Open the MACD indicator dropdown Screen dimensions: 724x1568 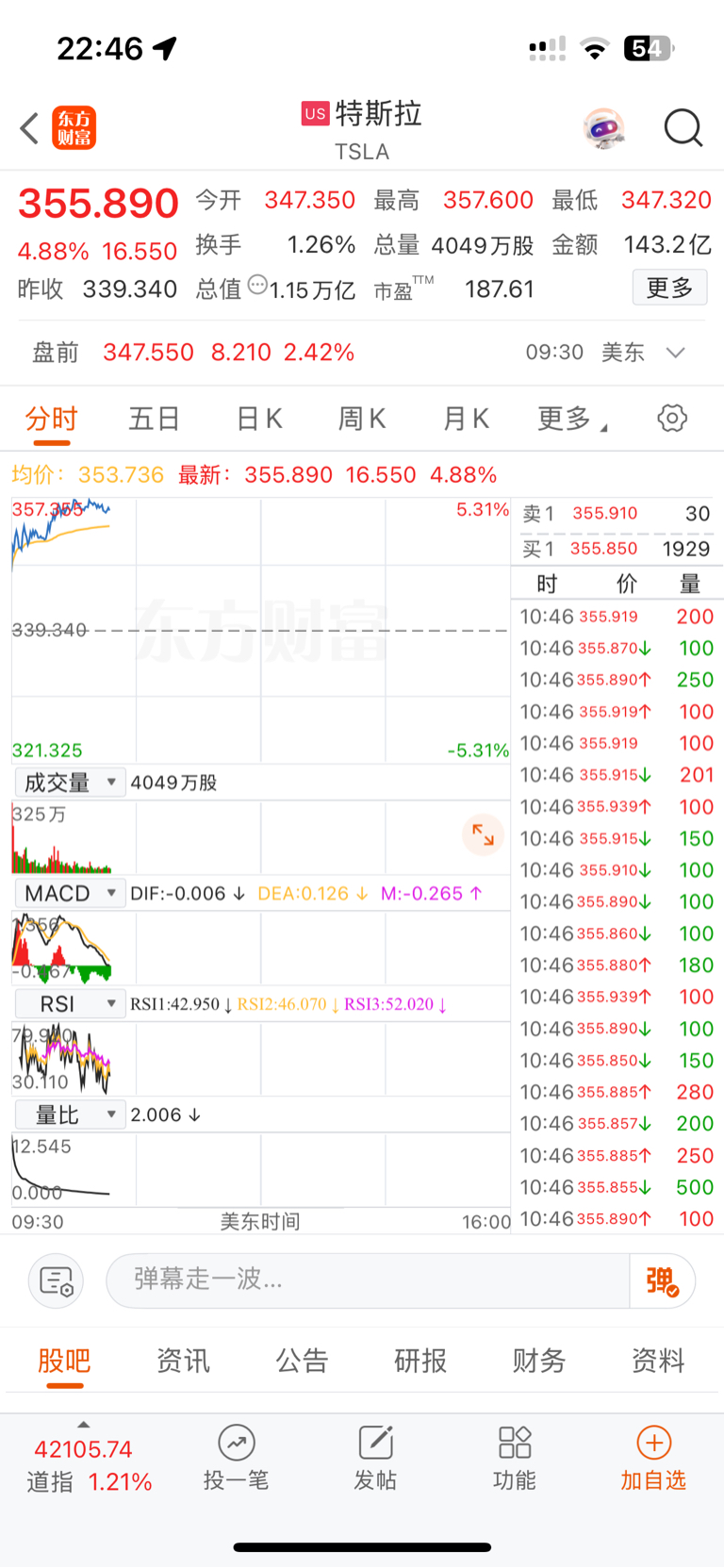(x=70, y=893)
